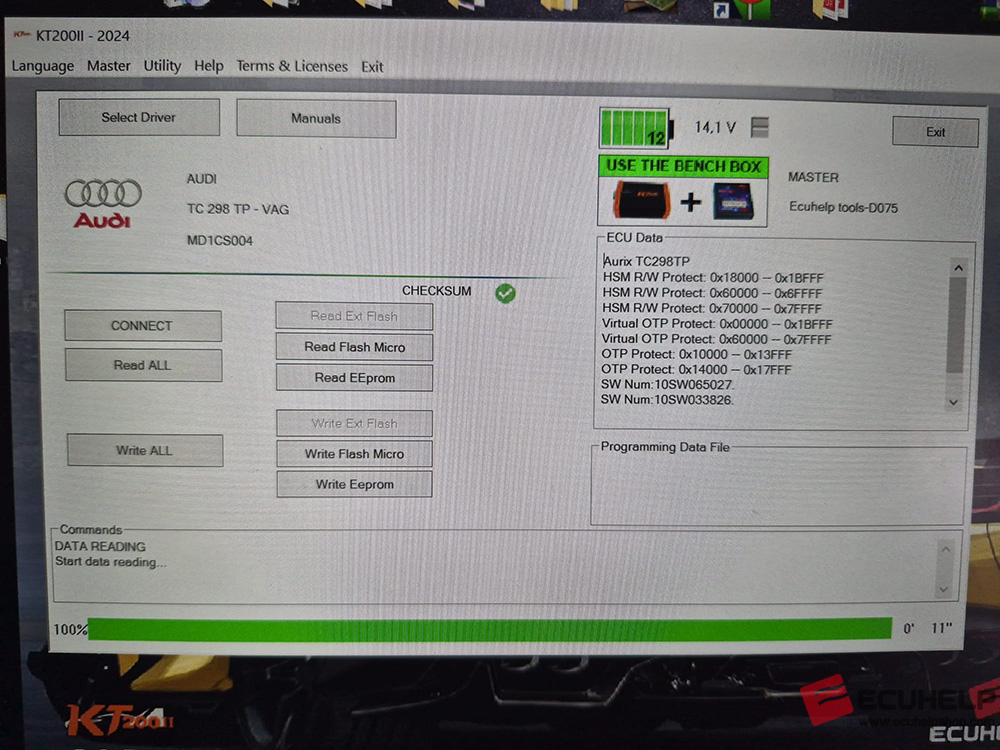Click inside Programming Data File box

click(778, 488)
